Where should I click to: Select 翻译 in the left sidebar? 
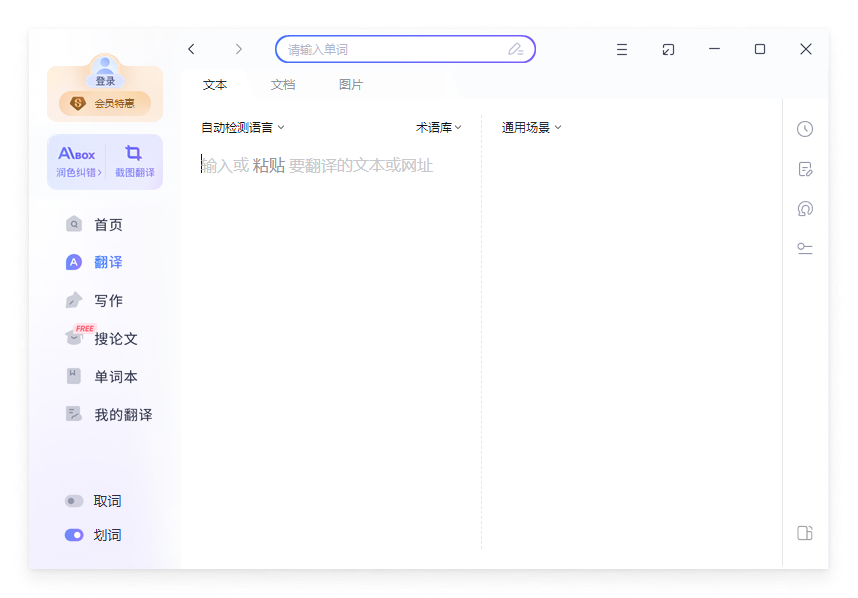point(108,262)
